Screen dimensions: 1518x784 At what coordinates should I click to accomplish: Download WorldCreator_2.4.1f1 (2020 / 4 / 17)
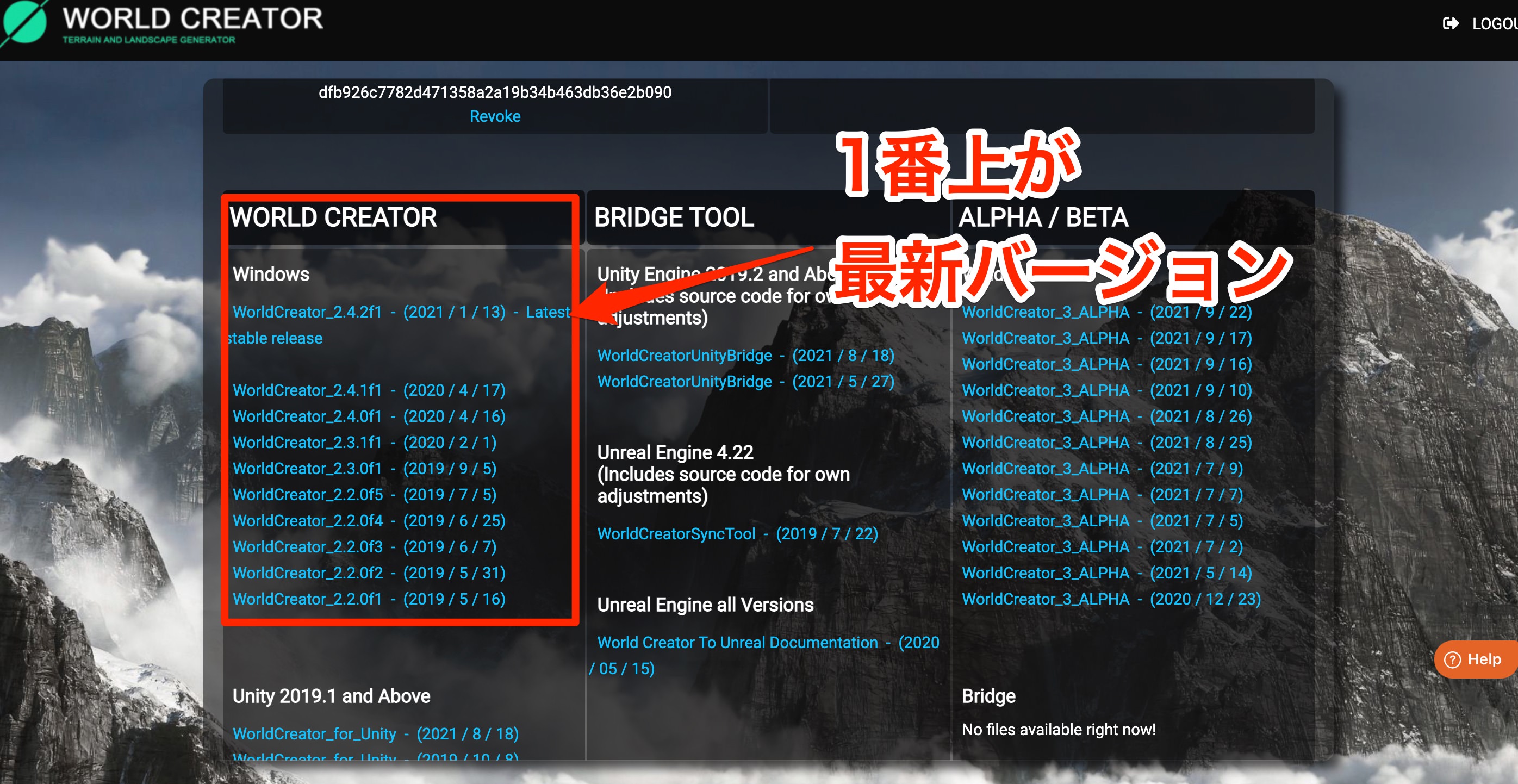tap(369, 390)
